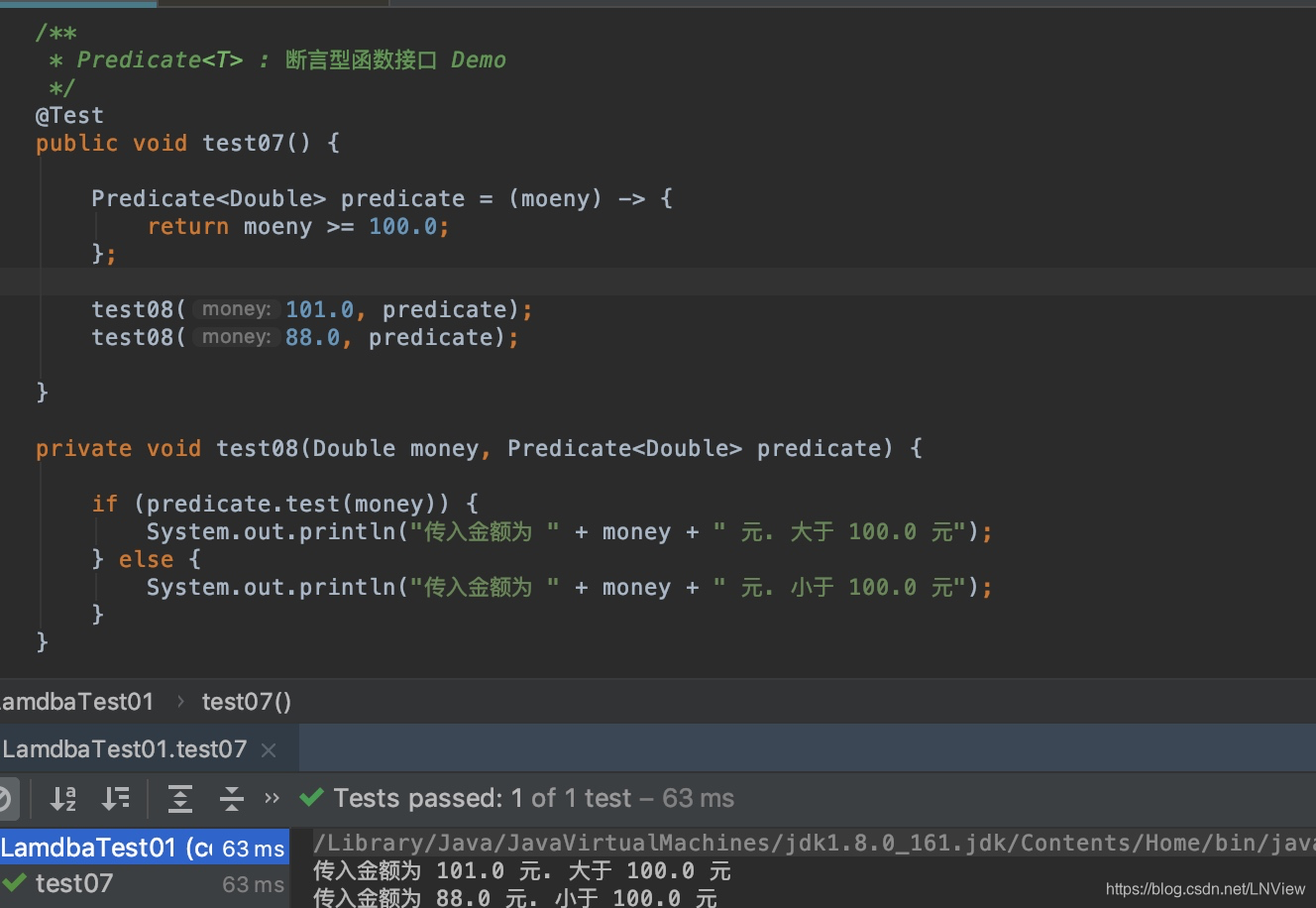Viewport: 1316px width, 908px height.
Task: Expand all test results icon
Action: pyautogui.click(x=180, y=798)
